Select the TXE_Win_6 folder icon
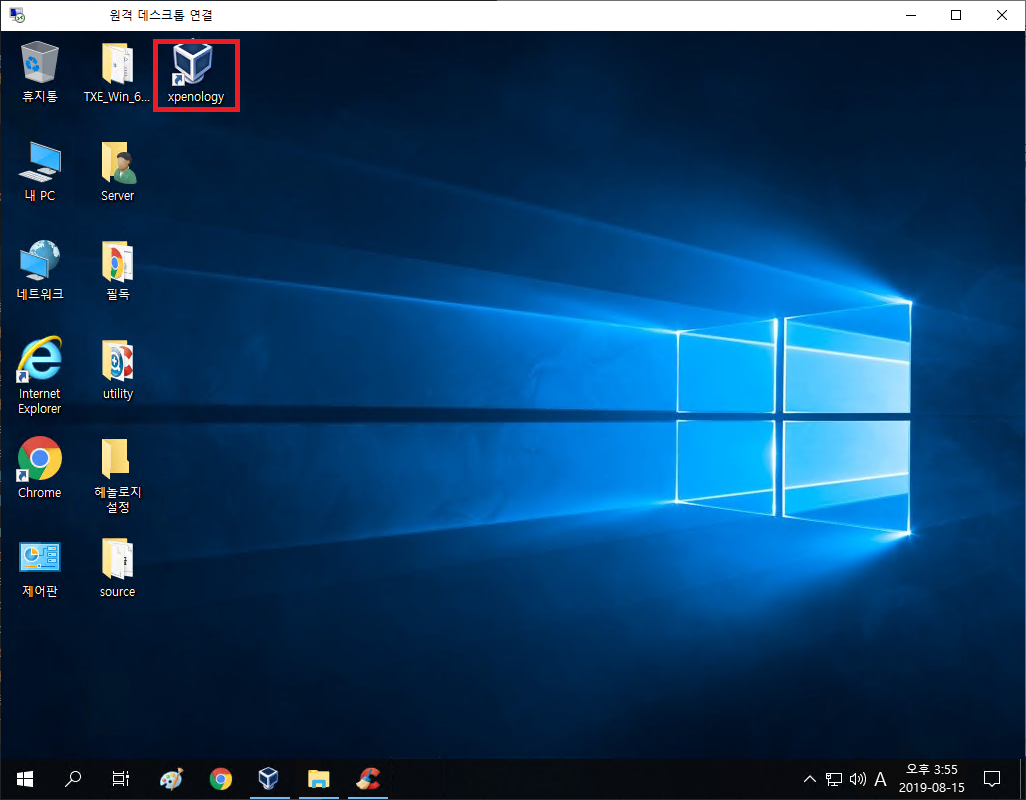Image resolution: width=1026 pixels, height=800 pixels. click(117, 72)
